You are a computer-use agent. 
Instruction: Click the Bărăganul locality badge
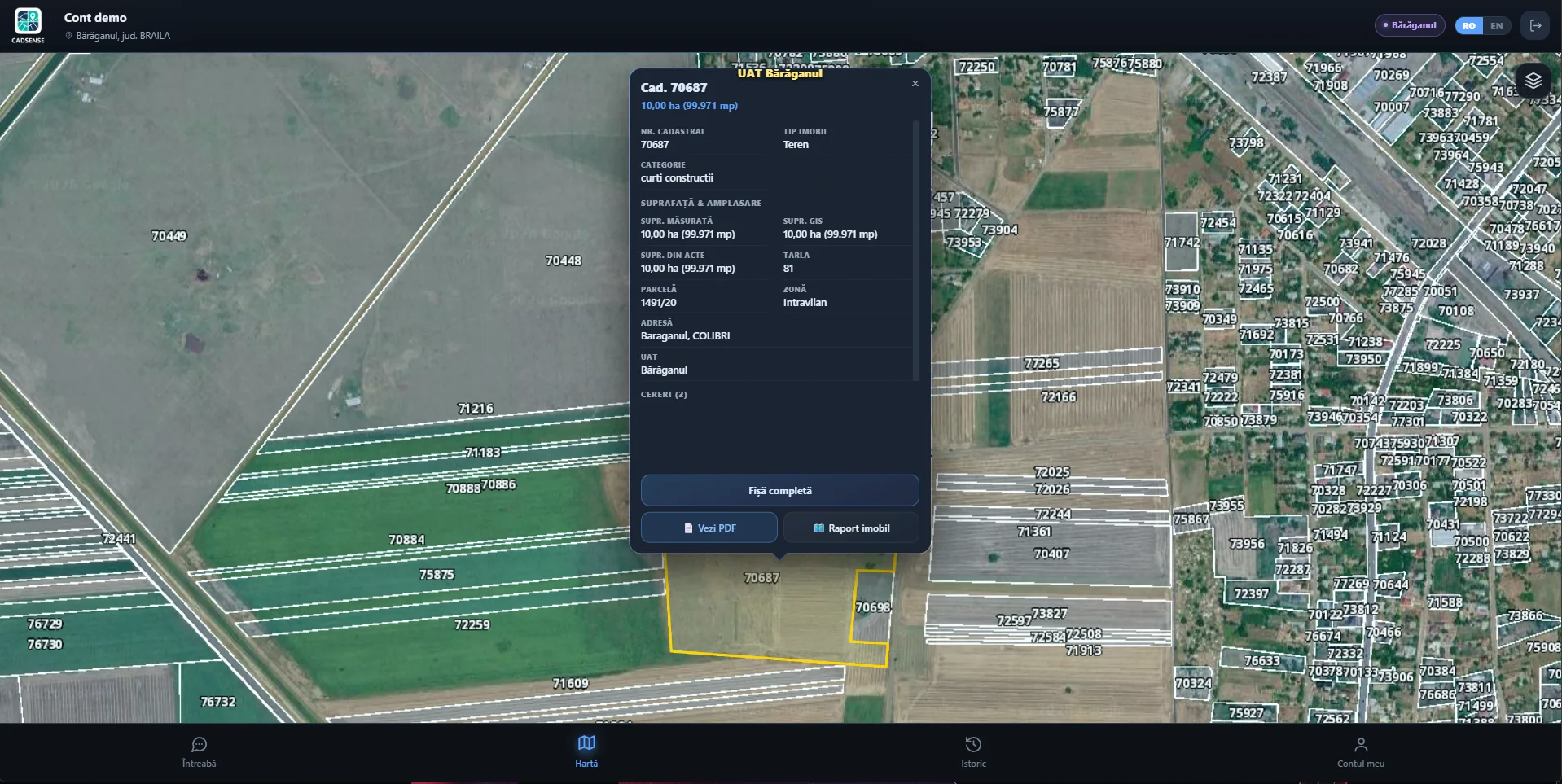(x=1410, y=25)
